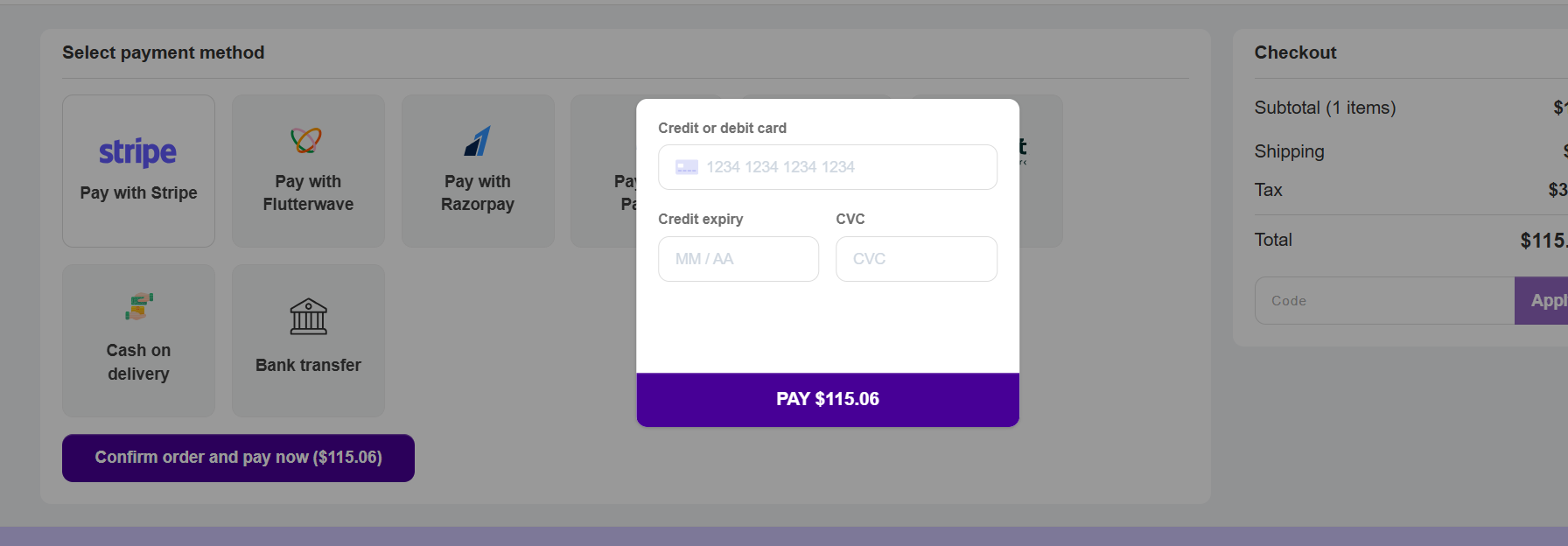The width and height of the screenshot is (1568, 546).
Task: Click the Stripe logo
Action: coord(137,152)
